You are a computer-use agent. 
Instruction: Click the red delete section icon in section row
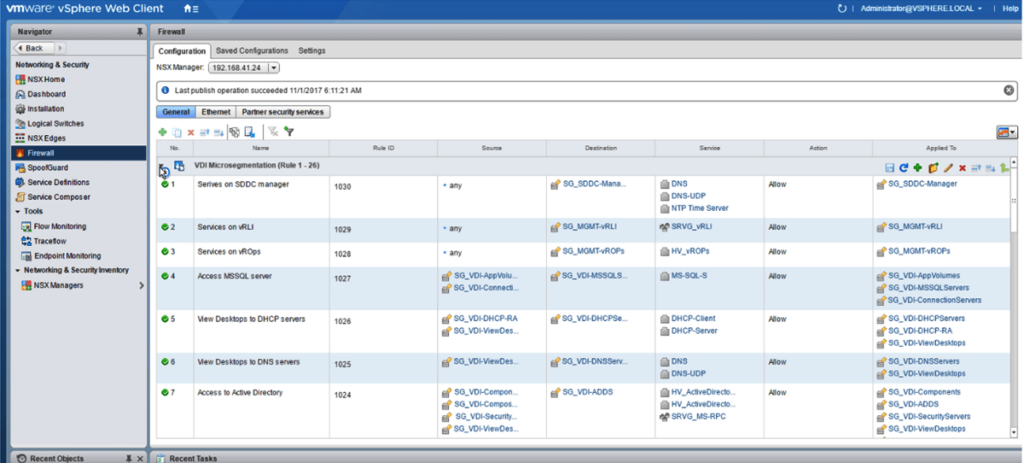point(962,168)
